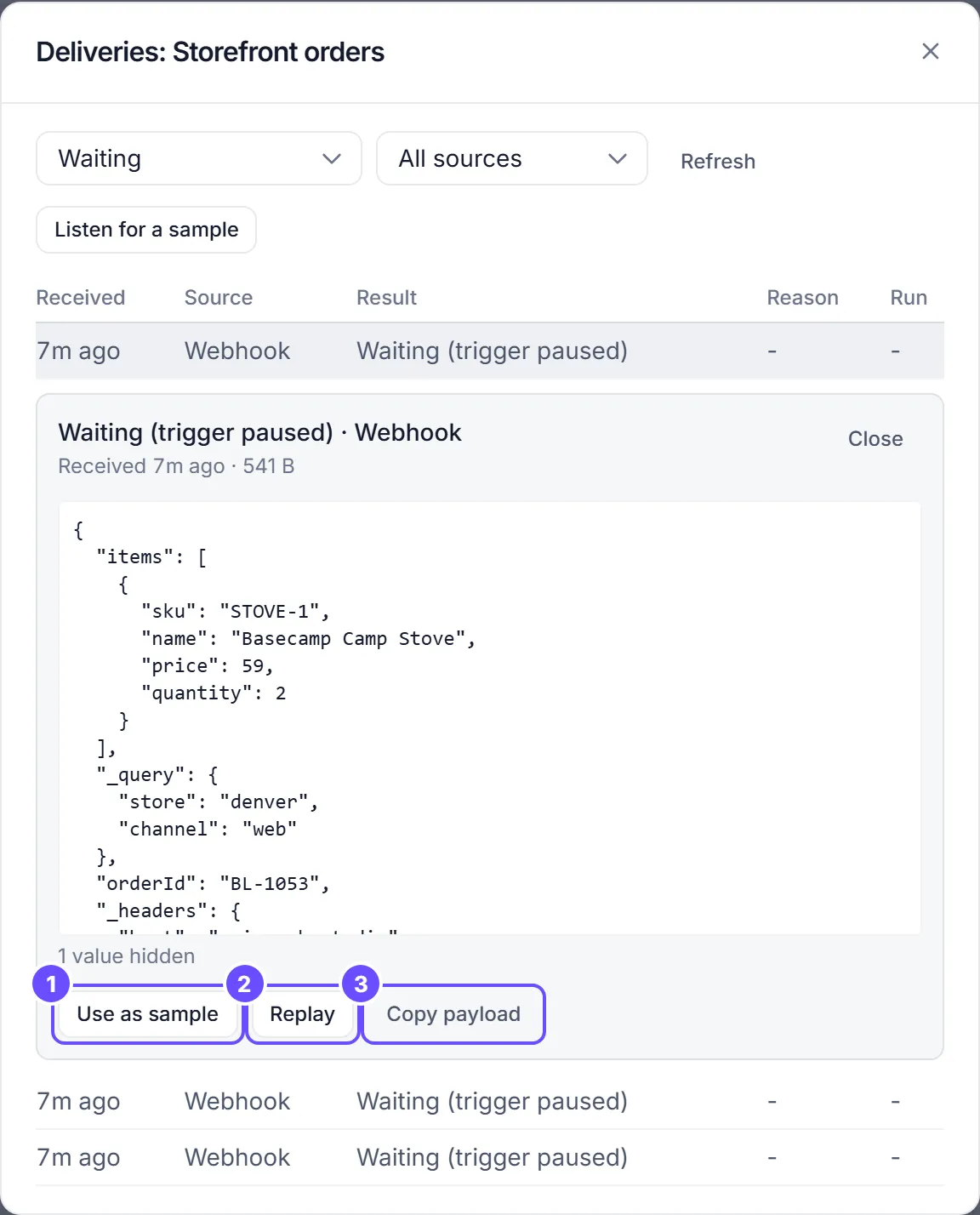Click the Reason column header
The height and width of the screenshot is (1215, 980).
point(802,298)
